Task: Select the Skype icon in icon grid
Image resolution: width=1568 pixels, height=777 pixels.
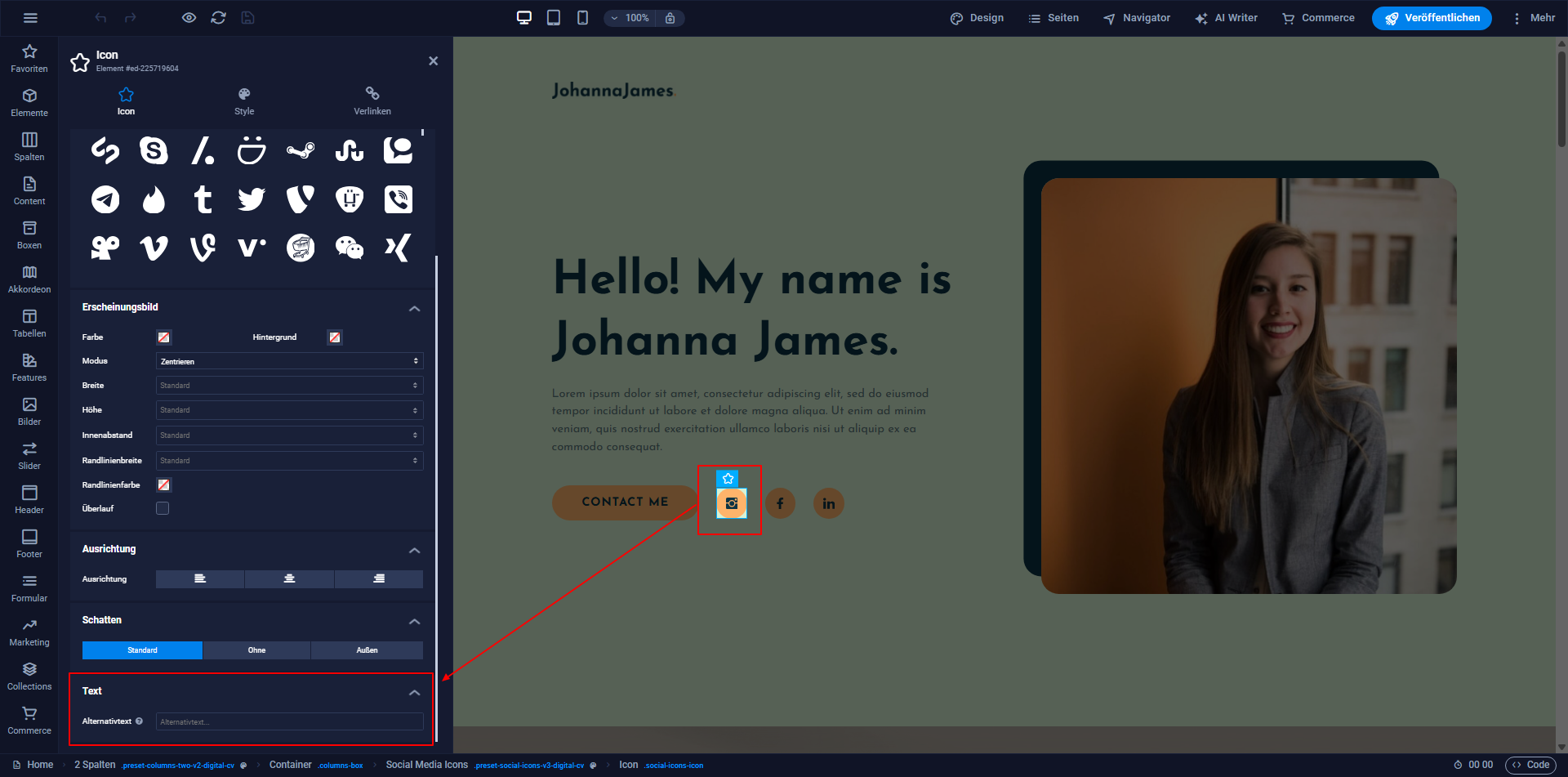Action: coord(154,150)
